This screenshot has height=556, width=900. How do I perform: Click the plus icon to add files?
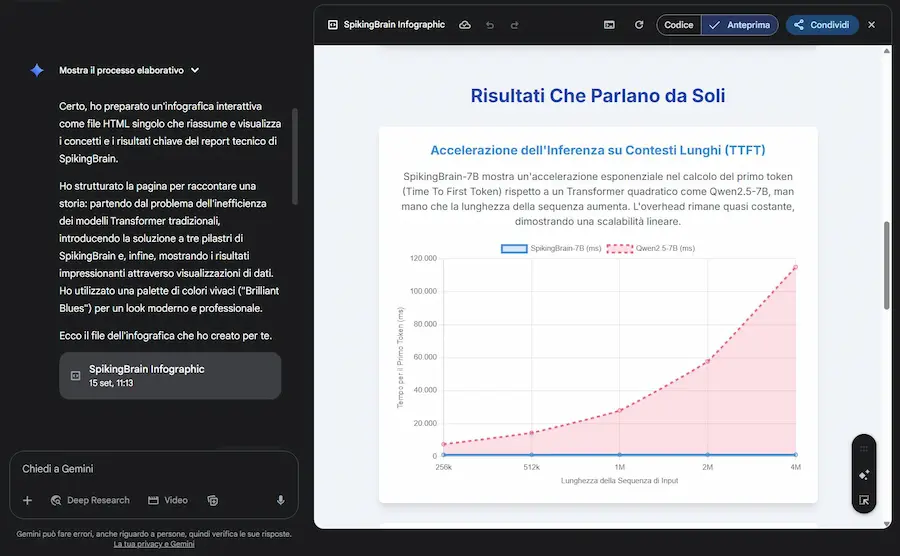(x=27, y=500)
